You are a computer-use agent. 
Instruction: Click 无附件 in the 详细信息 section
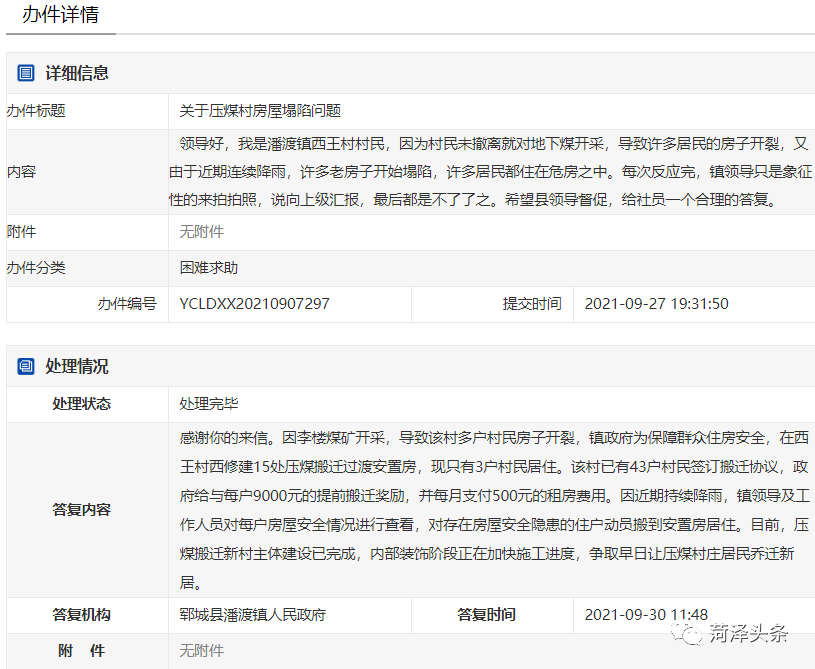(201, 232)
